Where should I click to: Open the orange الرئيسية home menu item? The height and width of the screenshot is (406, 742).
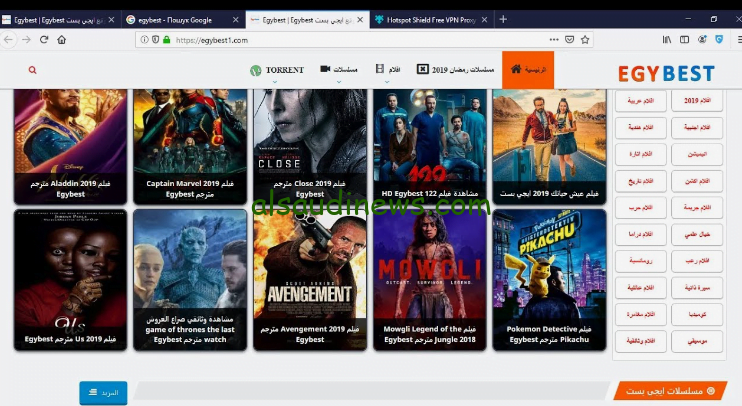pos(528,70)
